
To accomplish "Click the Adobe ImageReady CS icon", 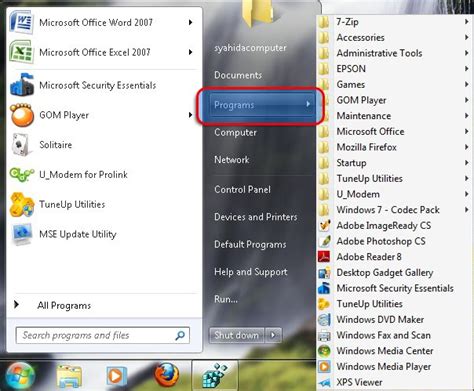I will click(x=324, y=226).
